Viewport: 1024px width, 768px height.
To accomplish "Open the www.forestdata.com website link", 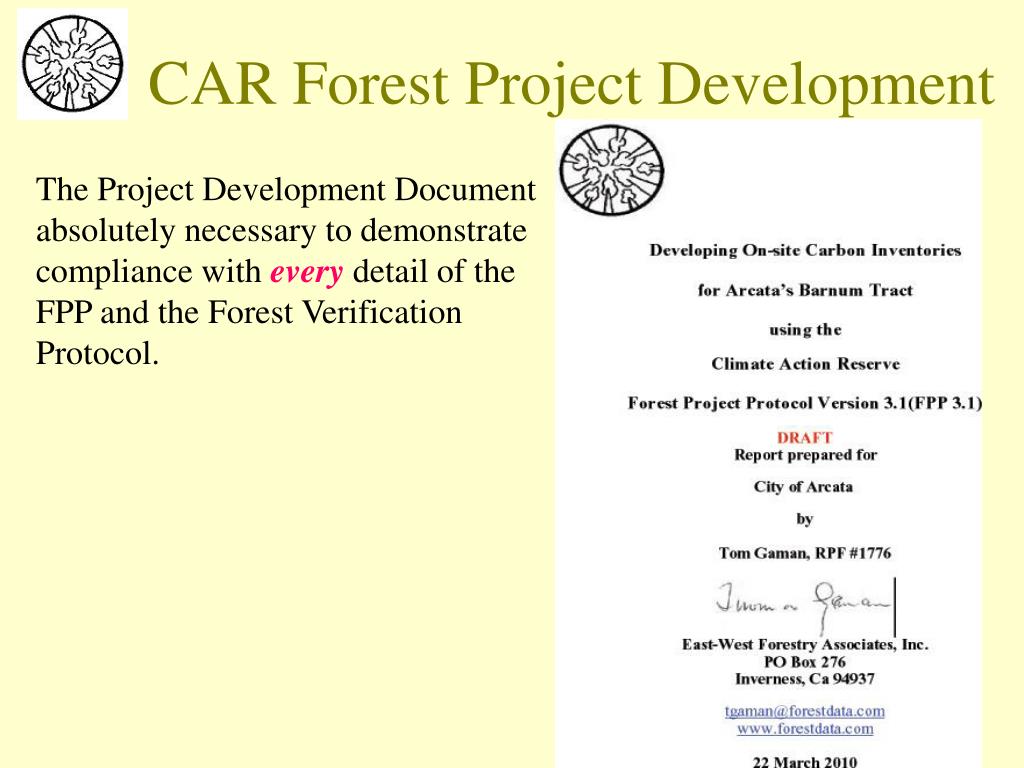I will pos(805,728).
